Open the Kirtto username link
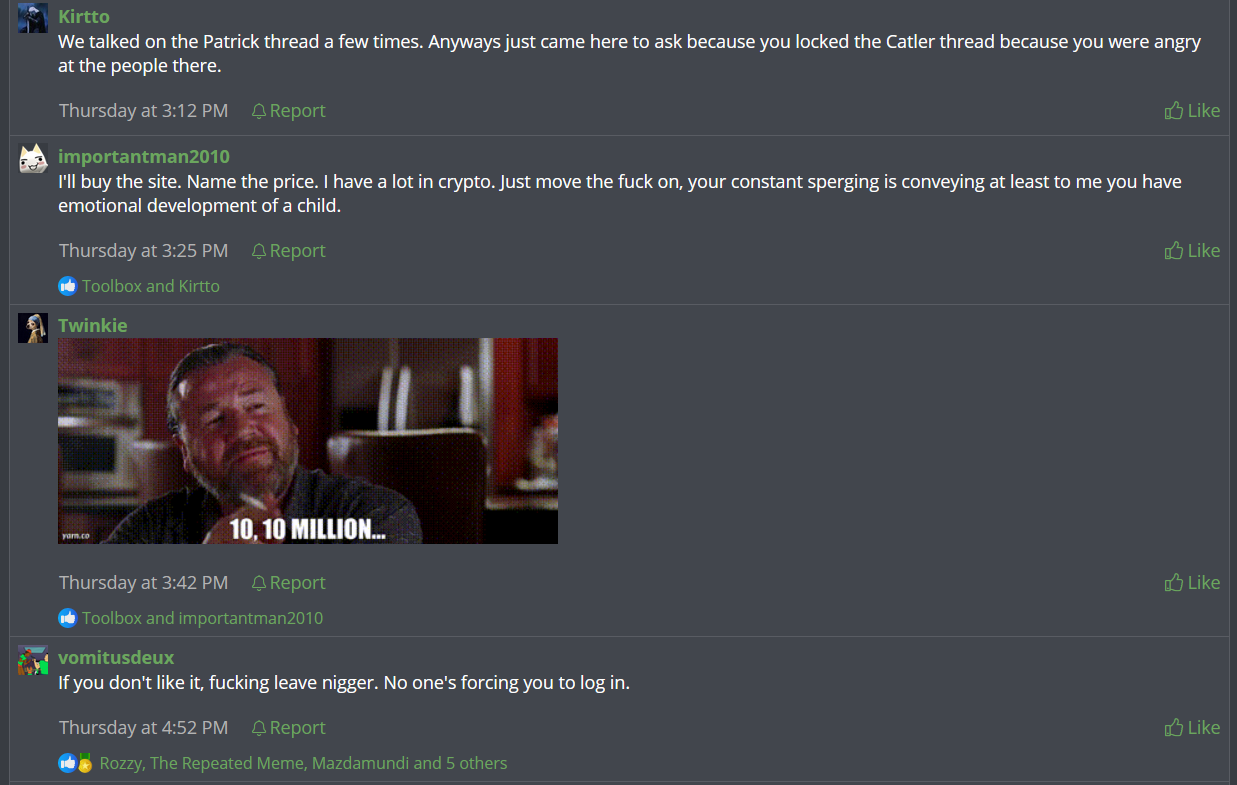This screenshot has height=785, width=1237. 84,17
